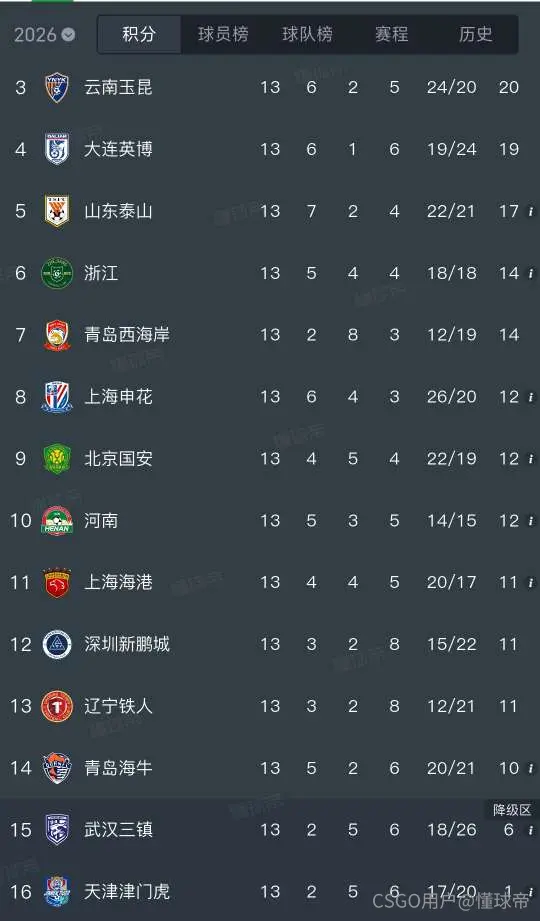Viewport: 540px width, 921px height.
Task: Switch to the 球队榜 tab
Action: (x=307, y=34)
